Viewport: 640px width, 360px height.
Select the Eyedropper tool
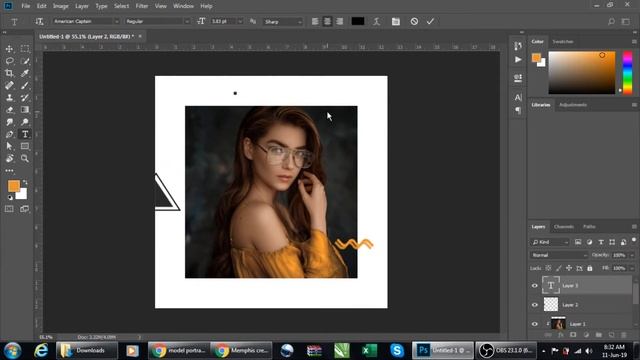tap(25, 73)
